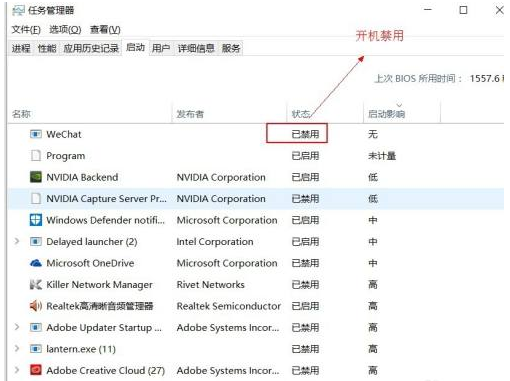Maximize the Task Manager window
The width and height of the screenshot is (510, 381).
pyautogui.click(x=463, y=10)
